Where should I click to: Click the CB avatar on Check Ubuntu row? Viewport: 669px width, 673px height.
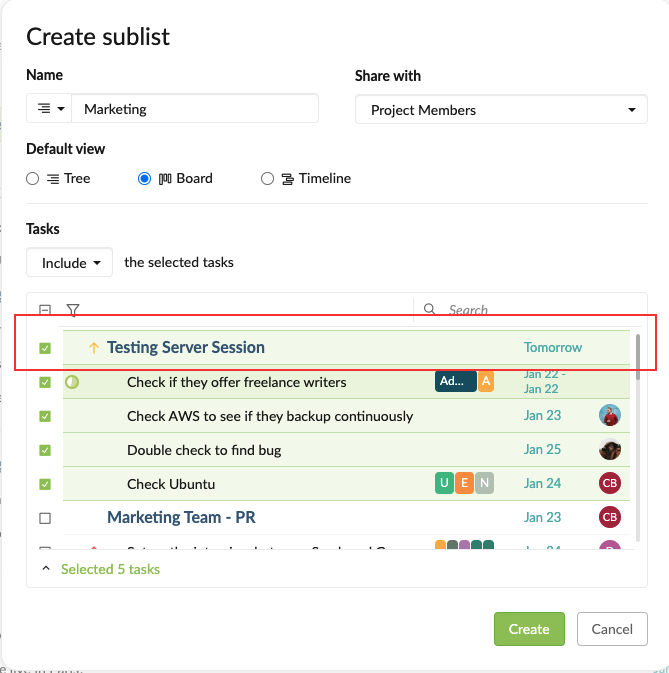pos(610,483)
